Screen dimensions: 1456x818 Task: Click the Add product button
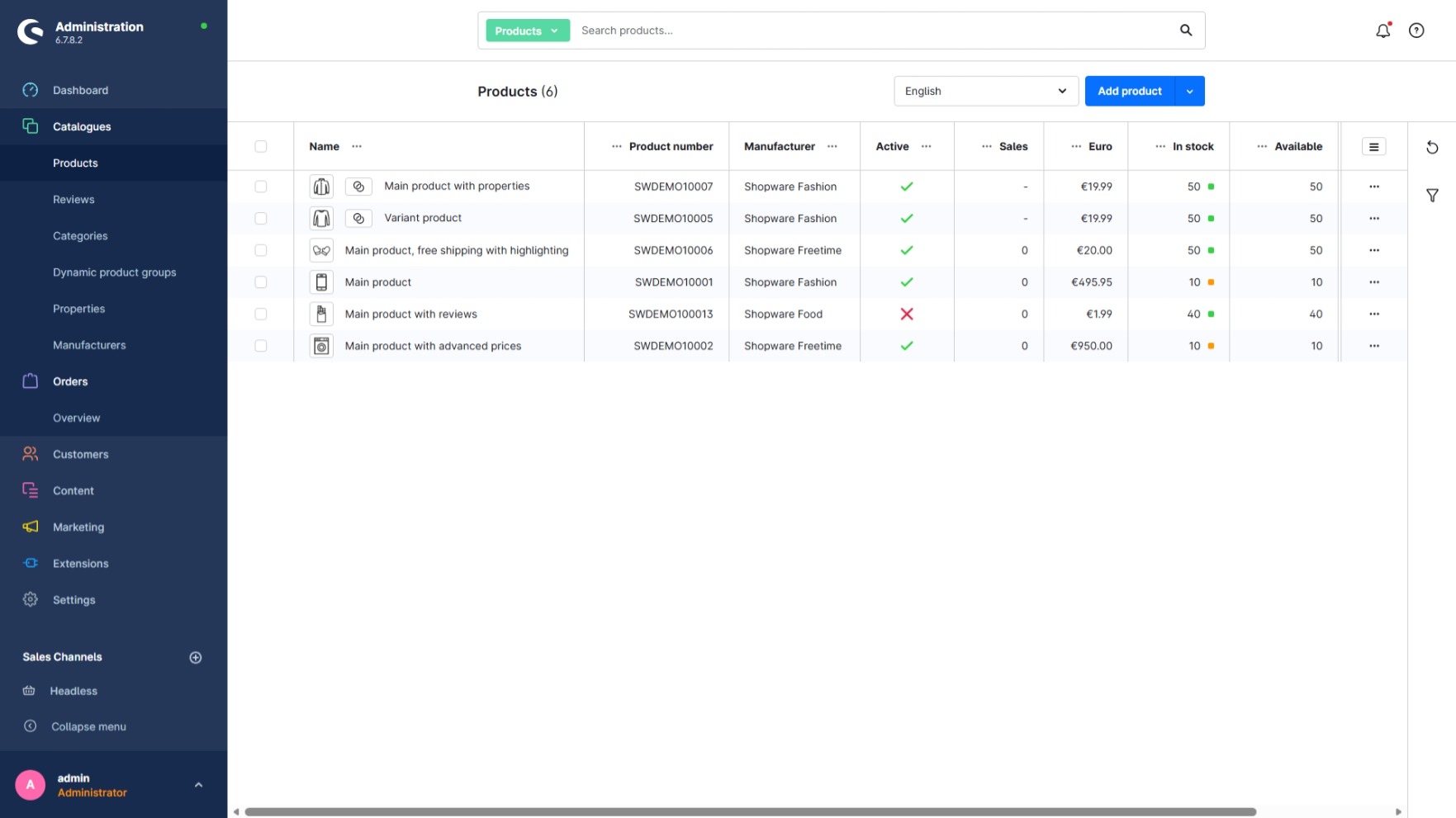coord(1129,91)
